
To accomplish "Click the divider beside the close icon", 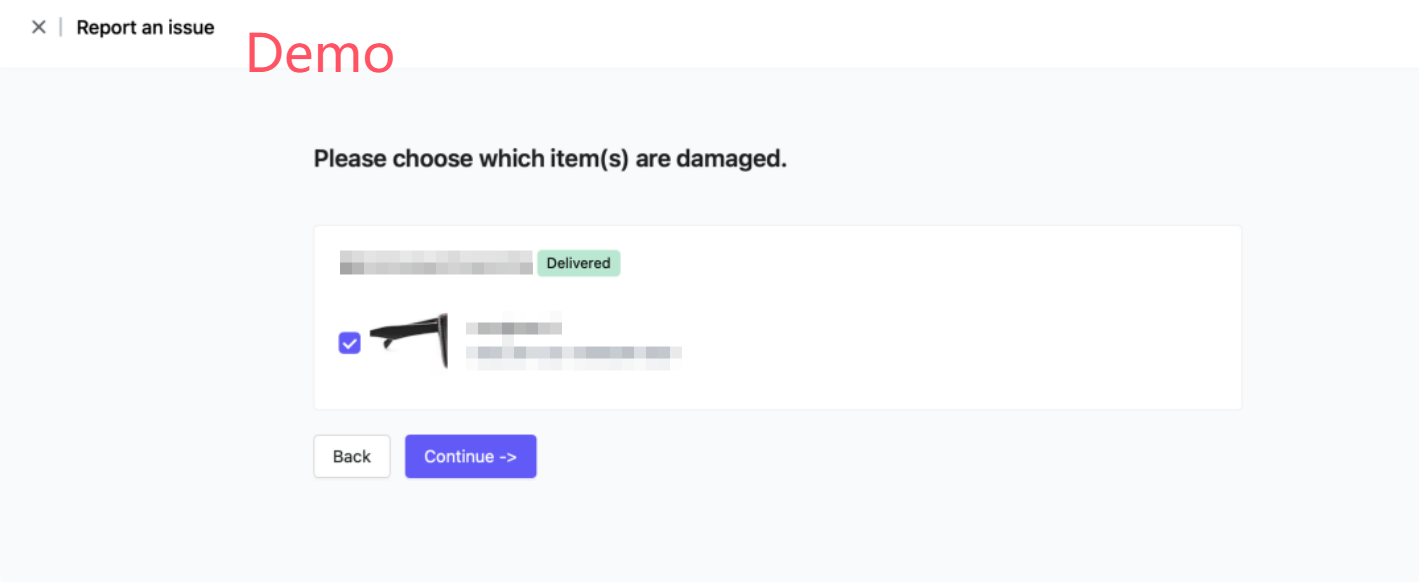I will tap(61, 27).
